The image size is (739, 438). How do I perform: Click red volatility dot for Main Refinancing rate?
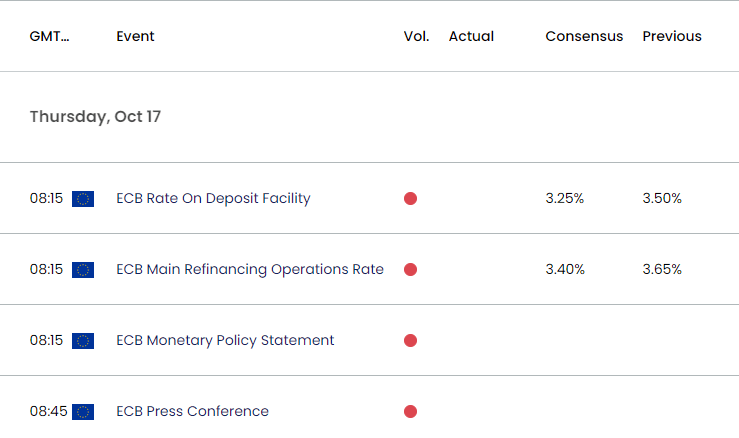coord(410,270)
